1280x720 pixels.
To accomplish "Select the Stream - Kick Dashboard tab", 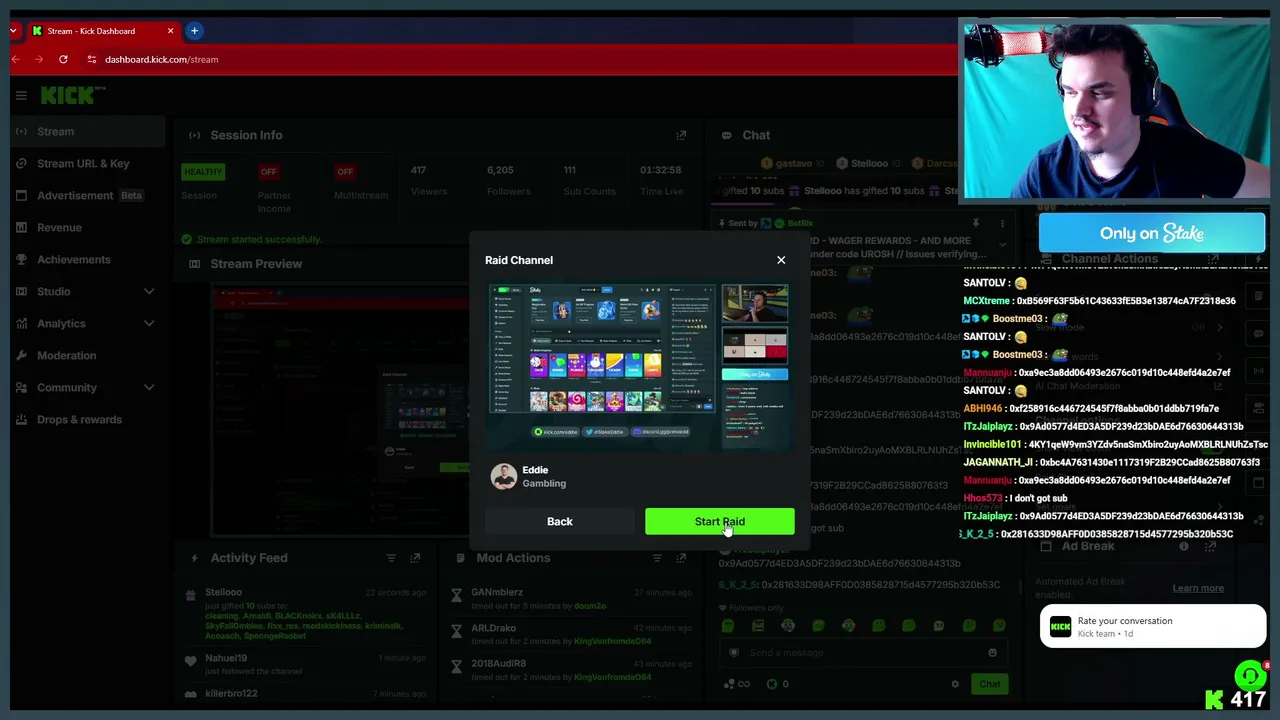I will 103,31.
